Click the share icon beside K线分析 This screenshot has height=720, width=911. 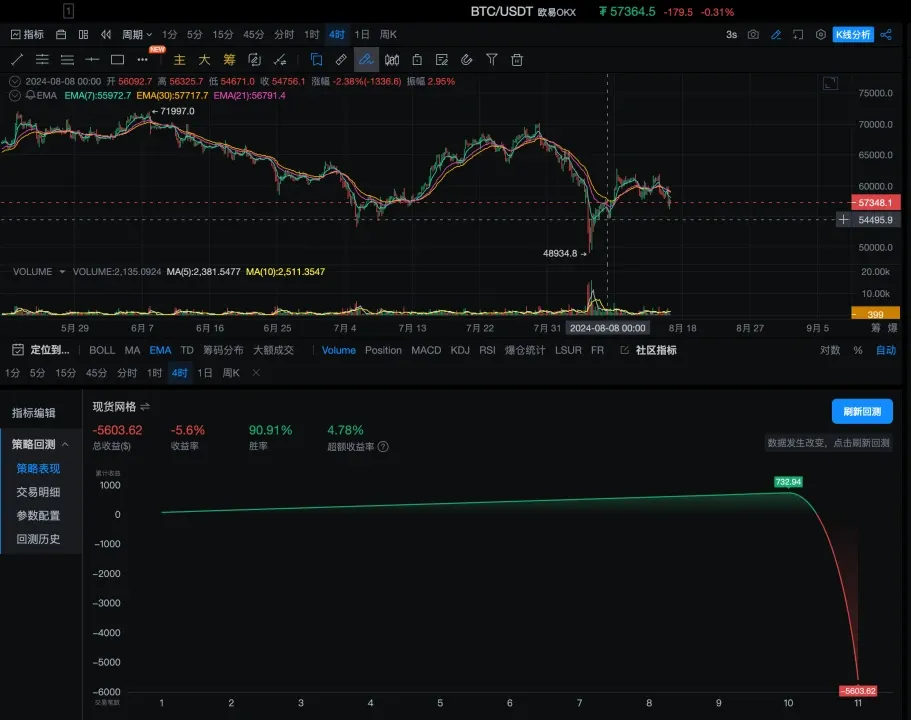tap(886, 34)
